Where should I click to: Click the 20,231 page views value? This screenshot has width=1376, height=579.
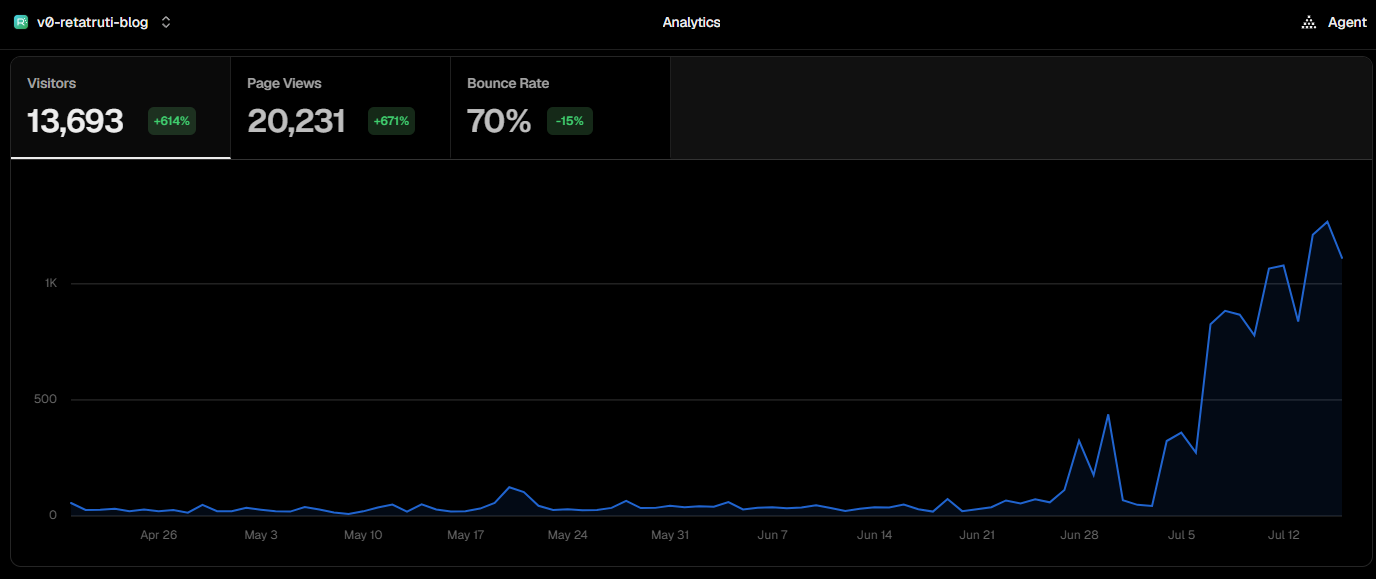296,121
